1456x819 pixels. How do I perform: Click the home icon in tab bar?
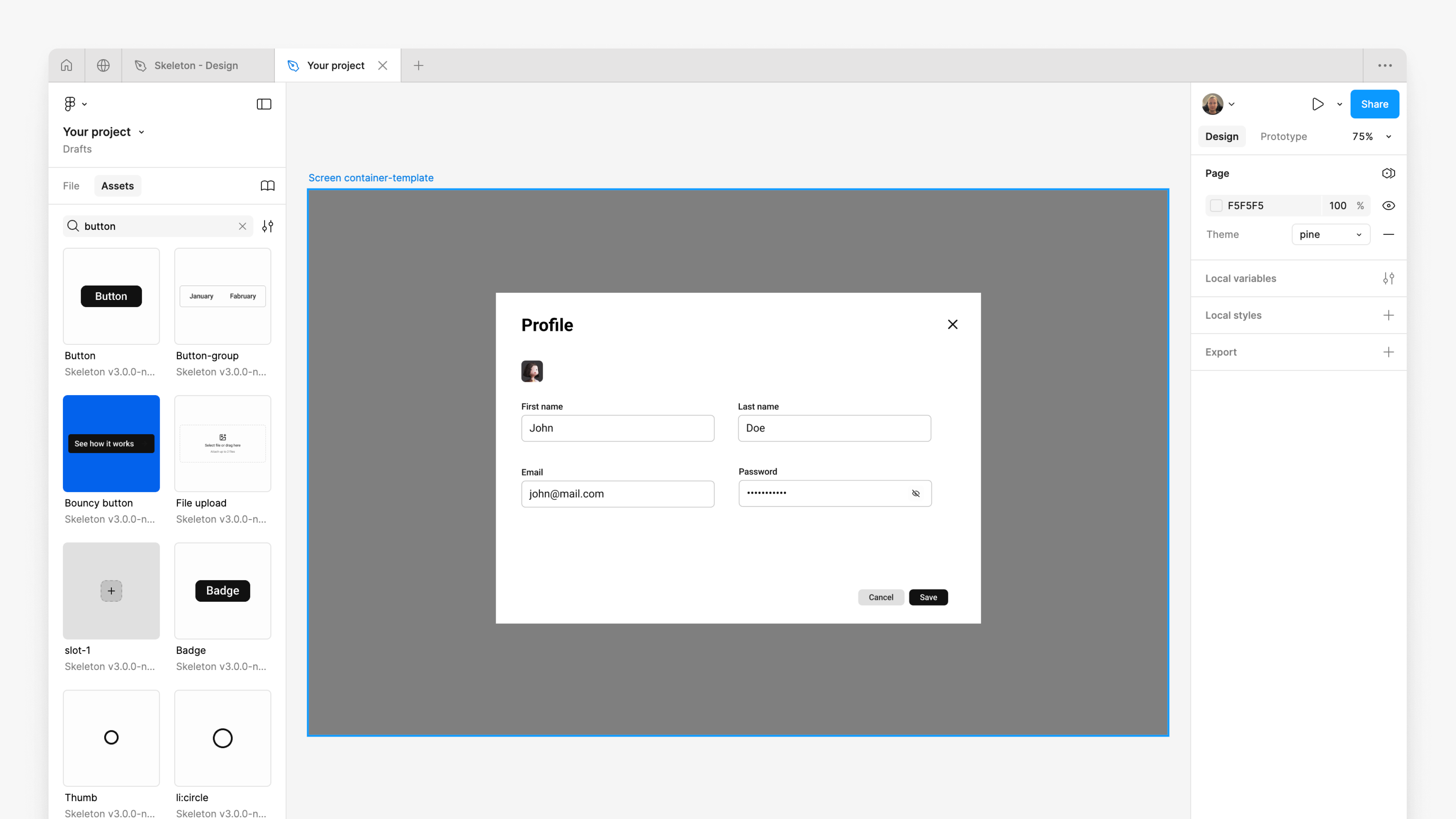(x=67, y=66)
